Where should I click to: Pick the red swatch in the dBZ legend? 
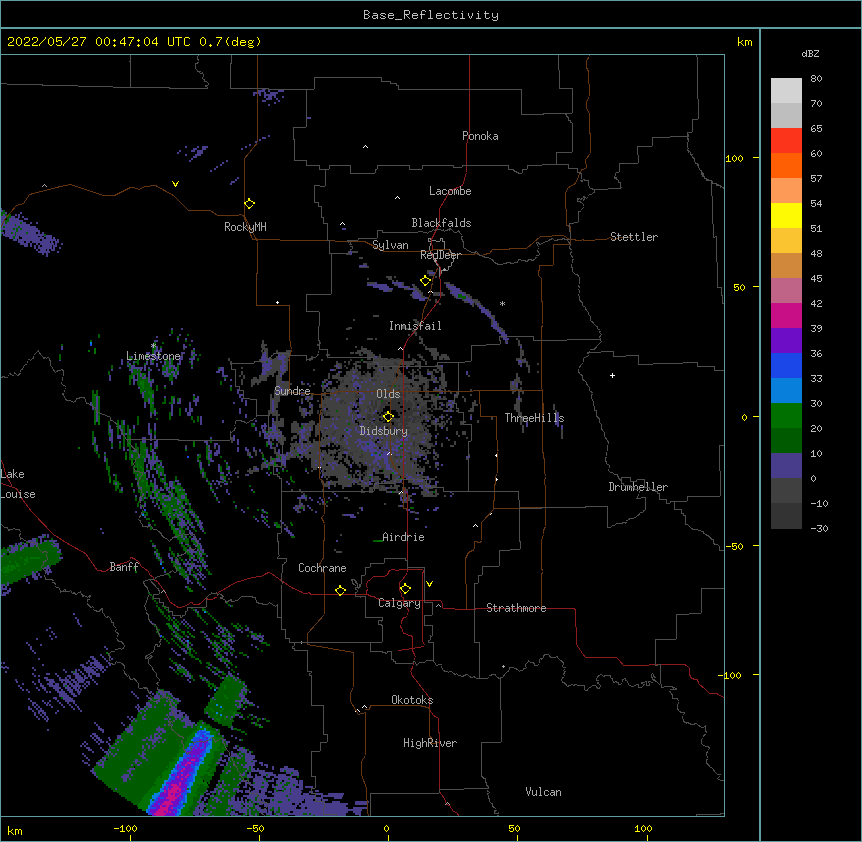(x=786, y=140)
